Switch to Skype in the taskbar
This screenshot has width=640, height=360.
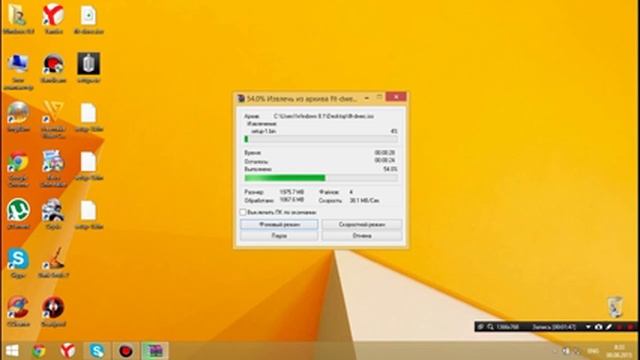coord(97,351)
